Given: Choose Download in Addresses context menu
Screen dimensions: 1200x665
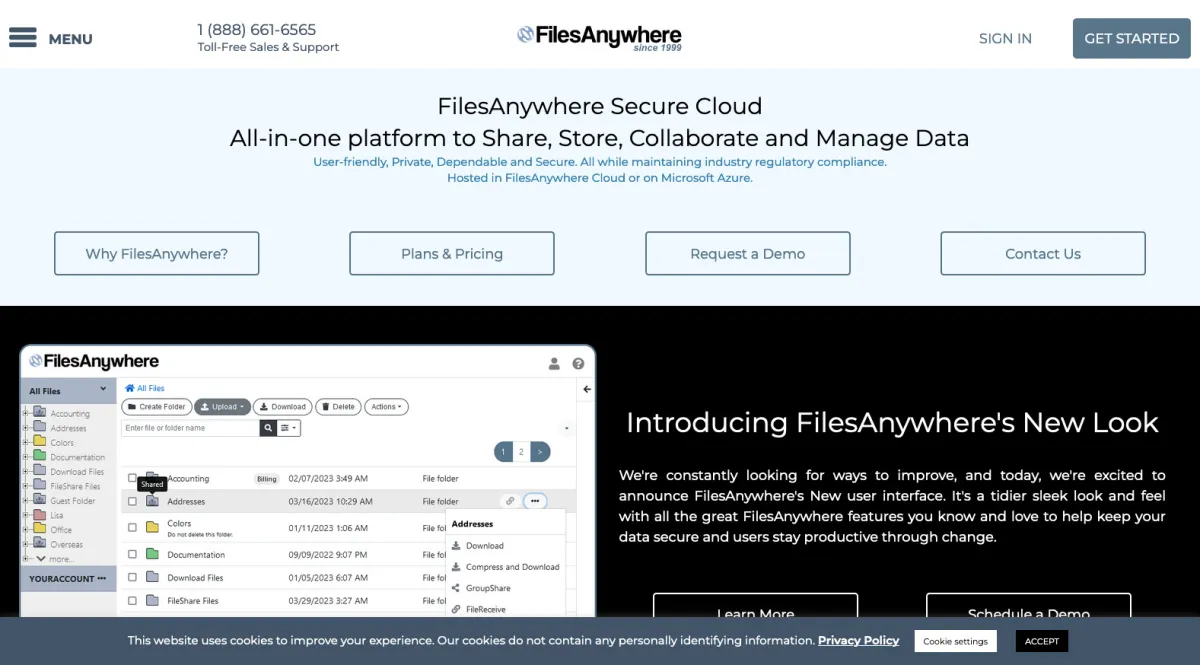Looking at the screenshot, I should [x=485, y=545].
